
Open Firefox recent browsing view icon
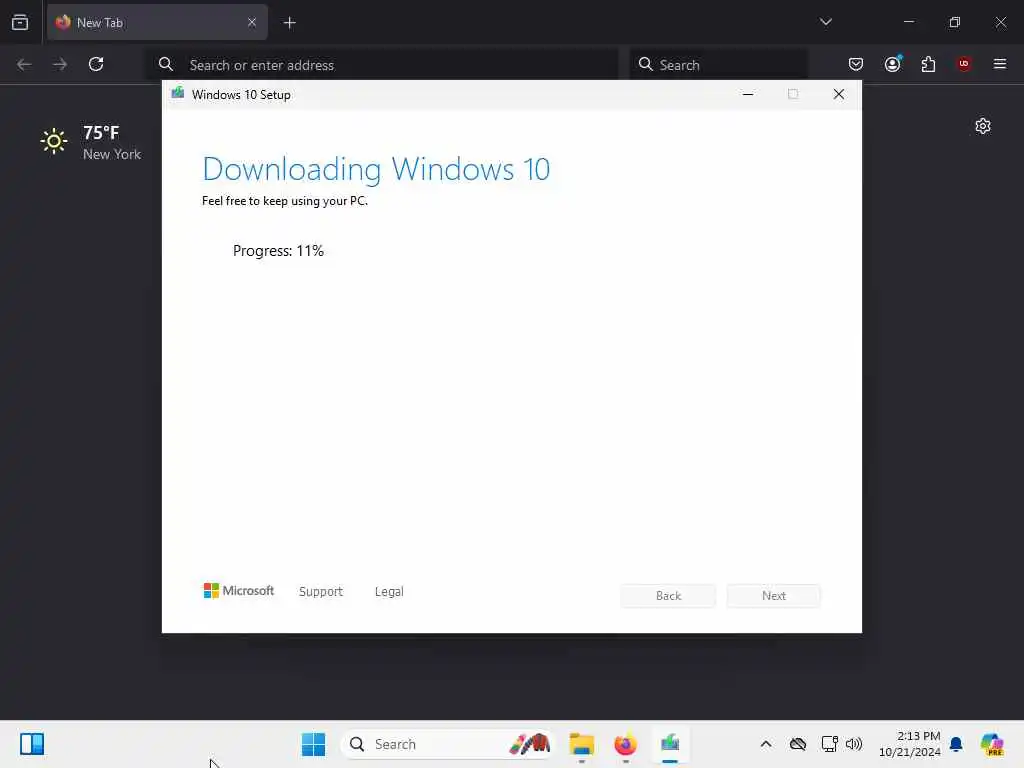[x=20, y=22]
